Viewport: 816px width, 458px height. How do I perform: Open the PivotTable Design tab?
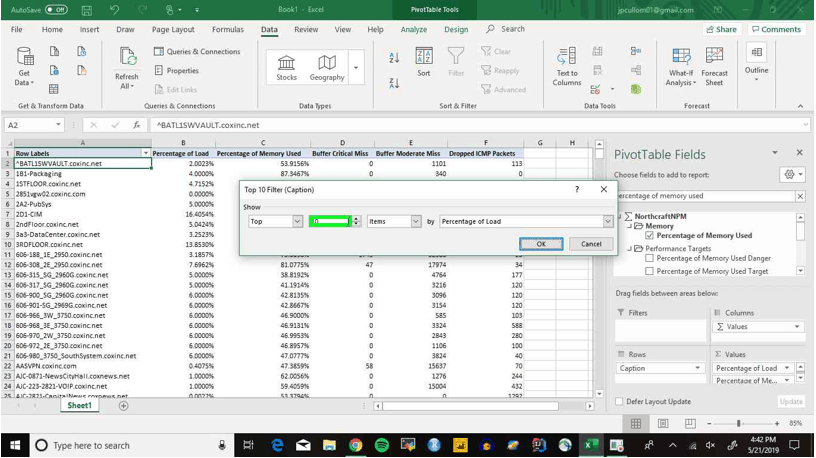pyautogui.click(x=456, y=30)
